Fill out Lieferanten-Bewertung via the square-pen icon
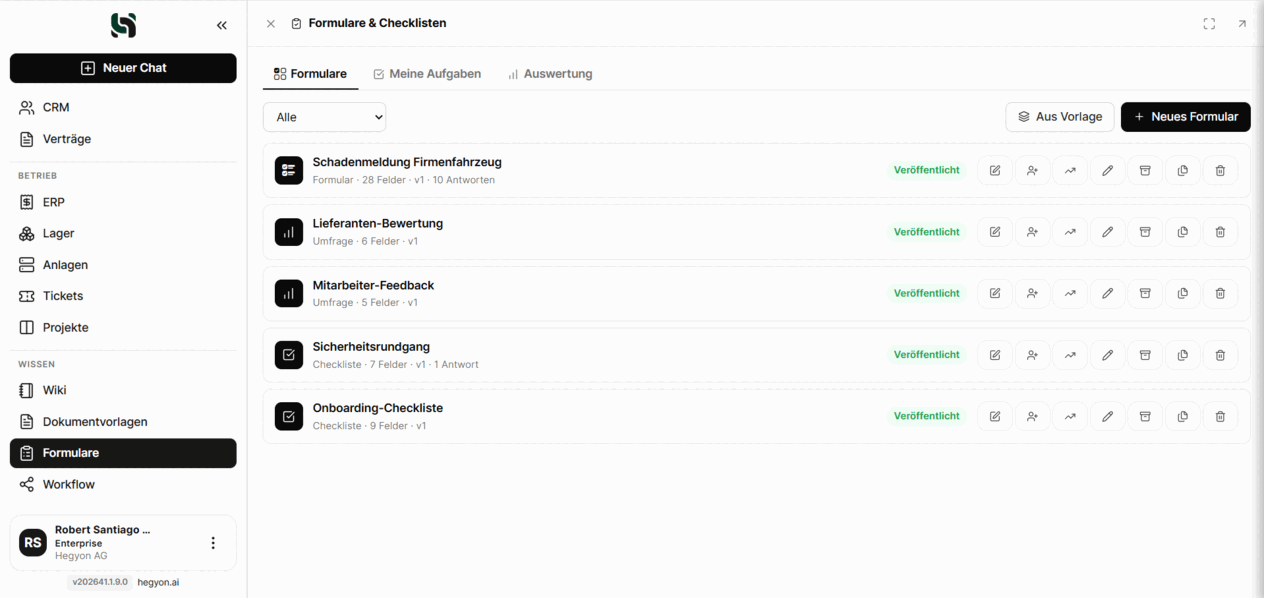The height and width of the screenshot is (598, 1264). pos(995,232)
